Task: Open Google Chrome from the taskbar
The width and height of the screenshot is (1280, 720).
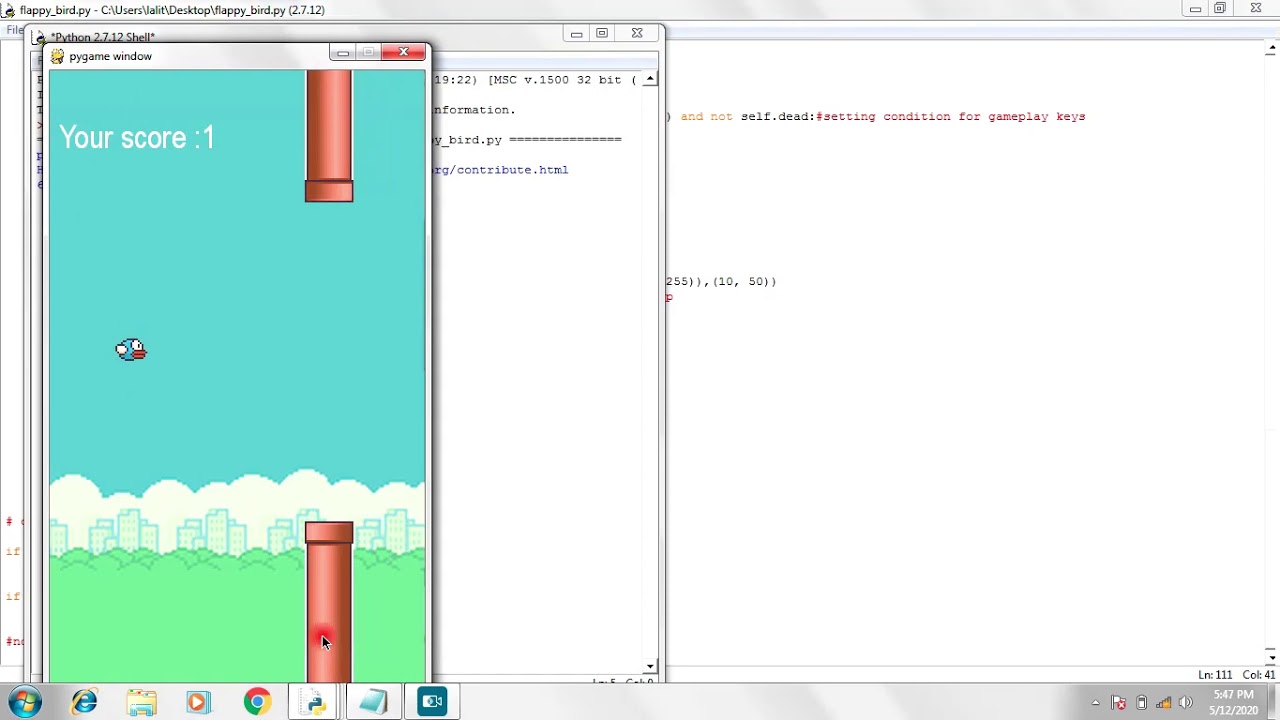Action: (257, 702)
